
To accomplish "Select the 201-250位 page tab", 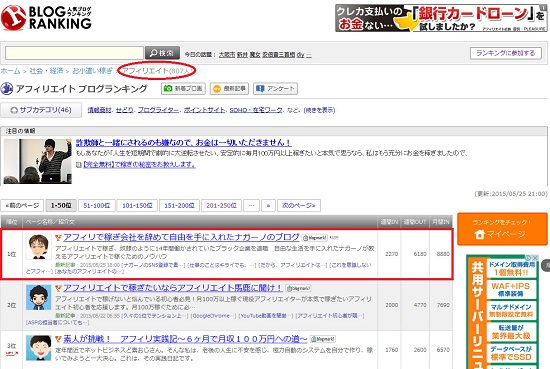I will (x=221, y=206).
